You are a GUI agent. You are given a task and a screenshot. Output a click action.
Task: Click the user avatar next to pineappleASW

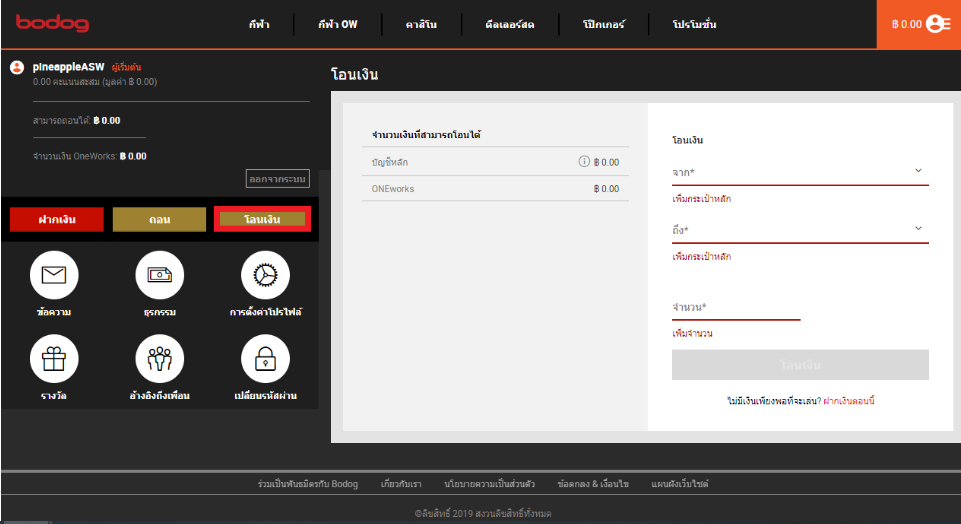[x=17, y=67]
